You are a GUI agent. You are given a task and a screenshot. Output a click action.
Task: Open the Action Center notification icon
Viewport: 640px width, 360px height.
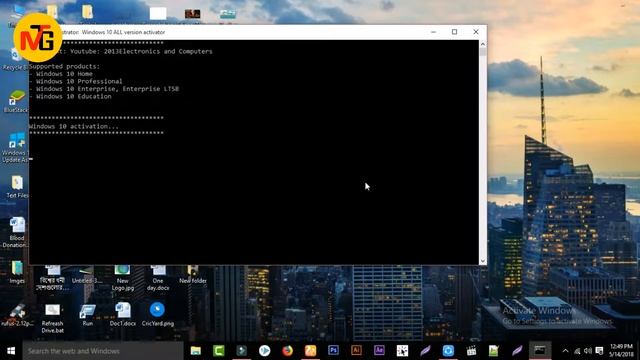click(x=599, y=351)
